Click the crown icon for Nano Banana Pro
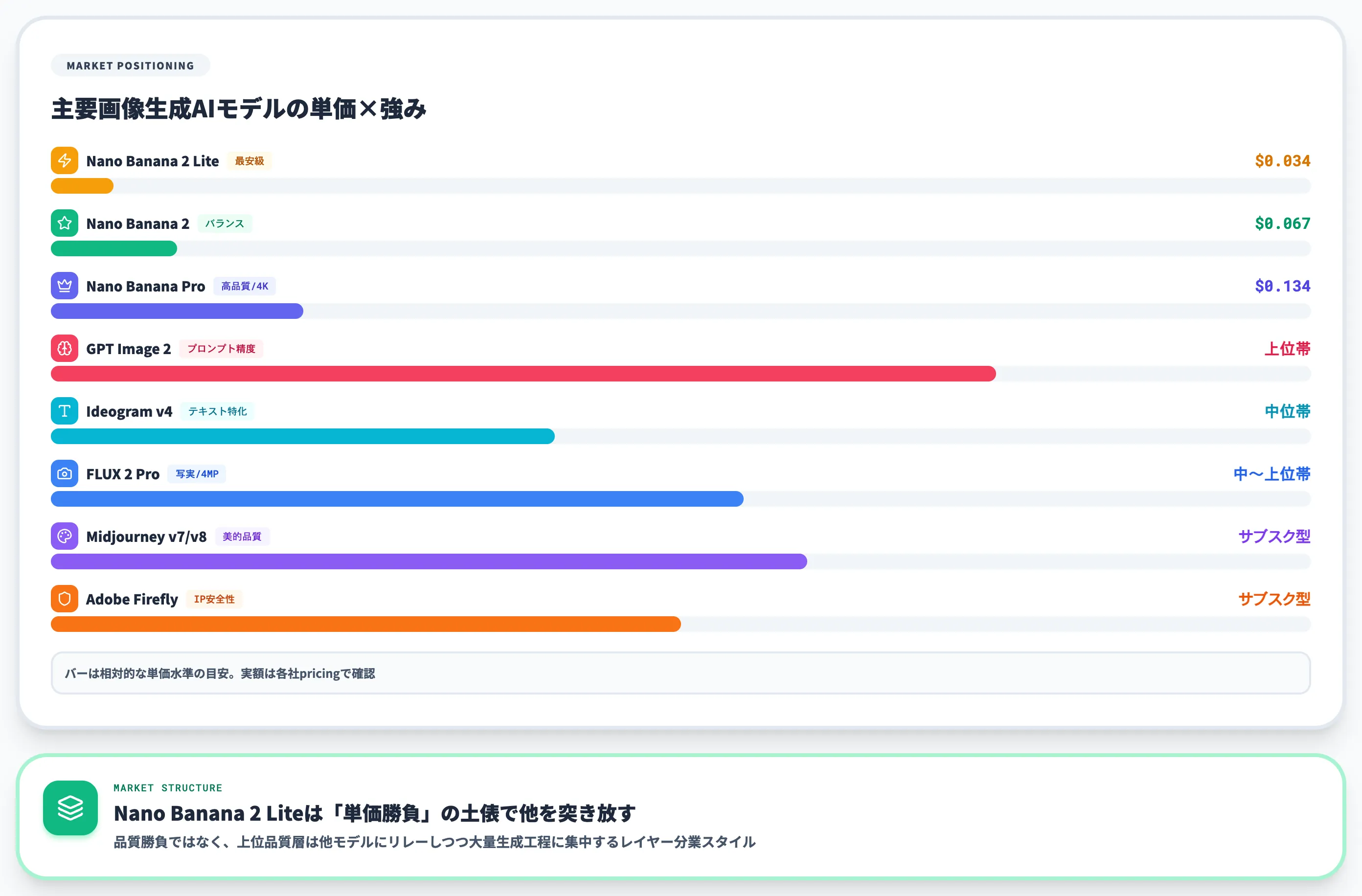1362x896 pixels. coord(65,286)
